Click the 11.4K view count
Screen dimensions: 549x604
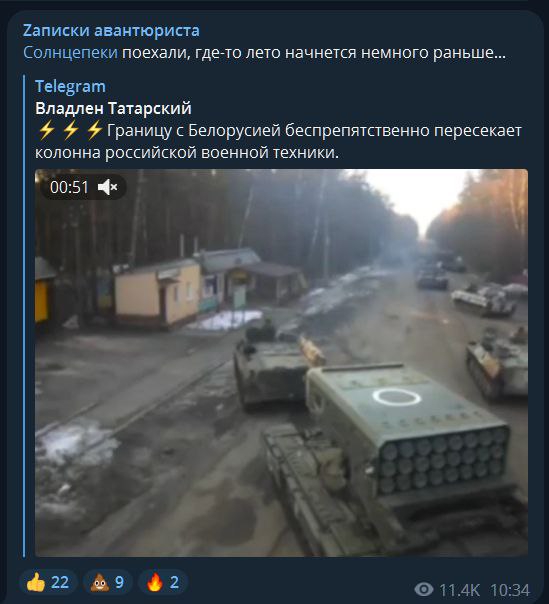click(x=459, y=590)
